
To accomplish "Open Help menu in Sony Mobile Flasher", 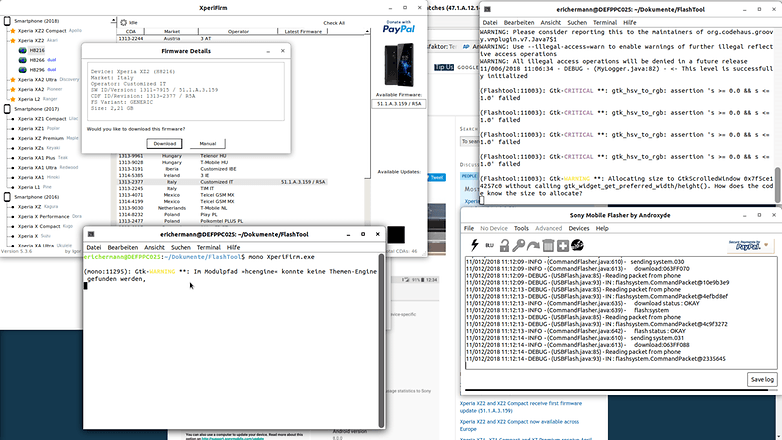I will tap(602, 228).
